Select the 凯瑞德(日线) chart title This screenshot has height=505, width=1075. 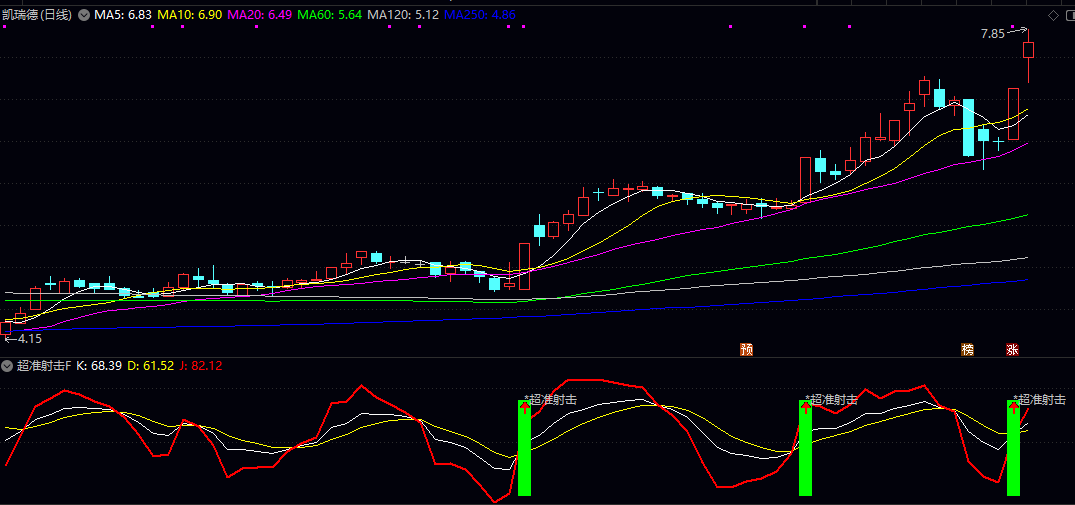(39, 16)
